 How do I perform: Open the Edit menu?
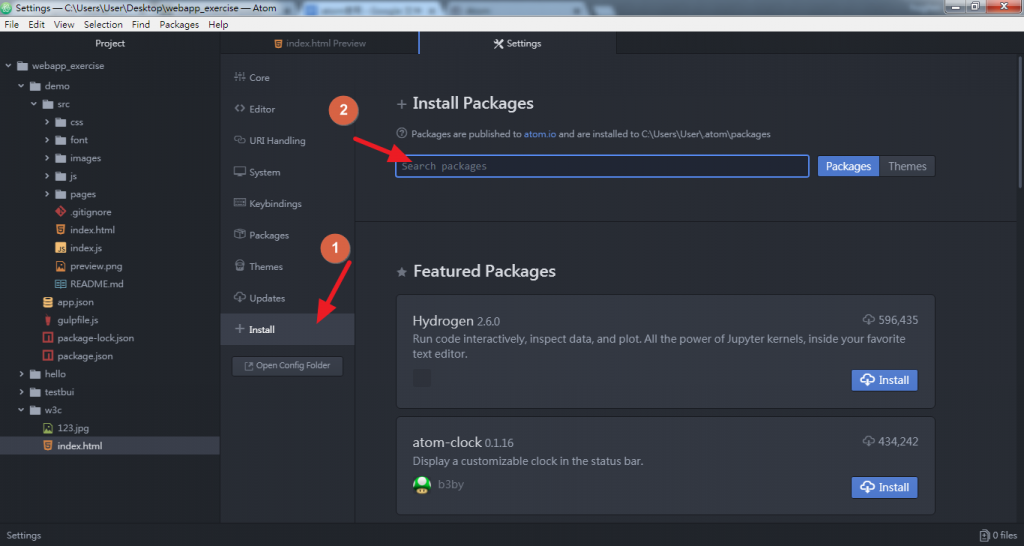[x=37, y=24]
